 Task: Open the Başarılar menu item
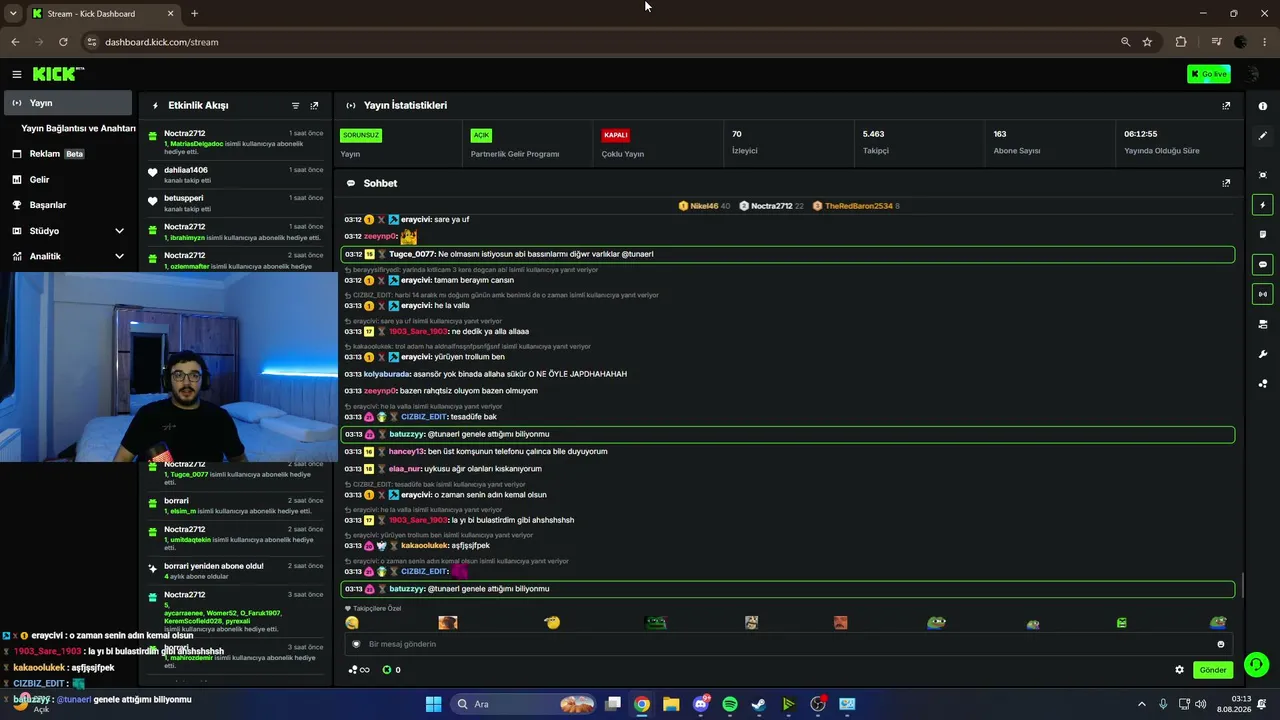click(x=67, y=205)
